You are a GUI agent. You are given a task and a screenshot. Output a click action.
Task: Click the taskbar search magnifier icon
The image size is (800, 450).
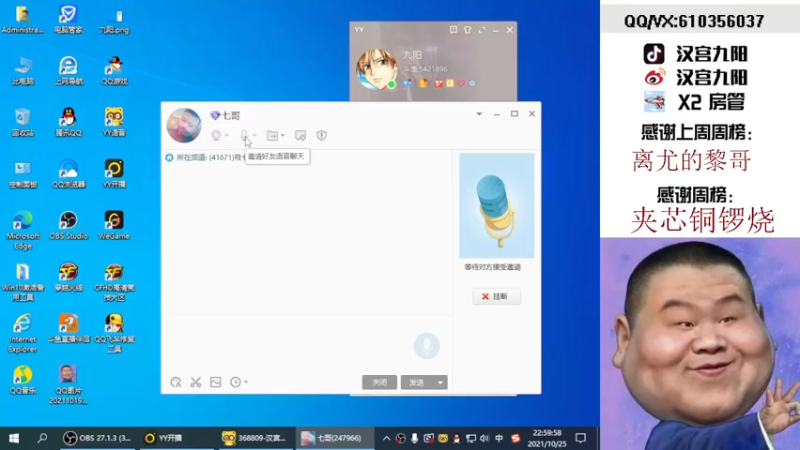coord(42,438)
